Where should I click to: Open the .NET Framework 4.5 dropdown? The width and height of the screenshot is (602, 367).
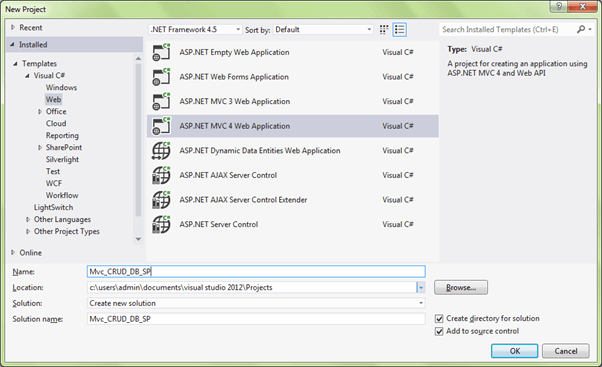pos(195,30)
